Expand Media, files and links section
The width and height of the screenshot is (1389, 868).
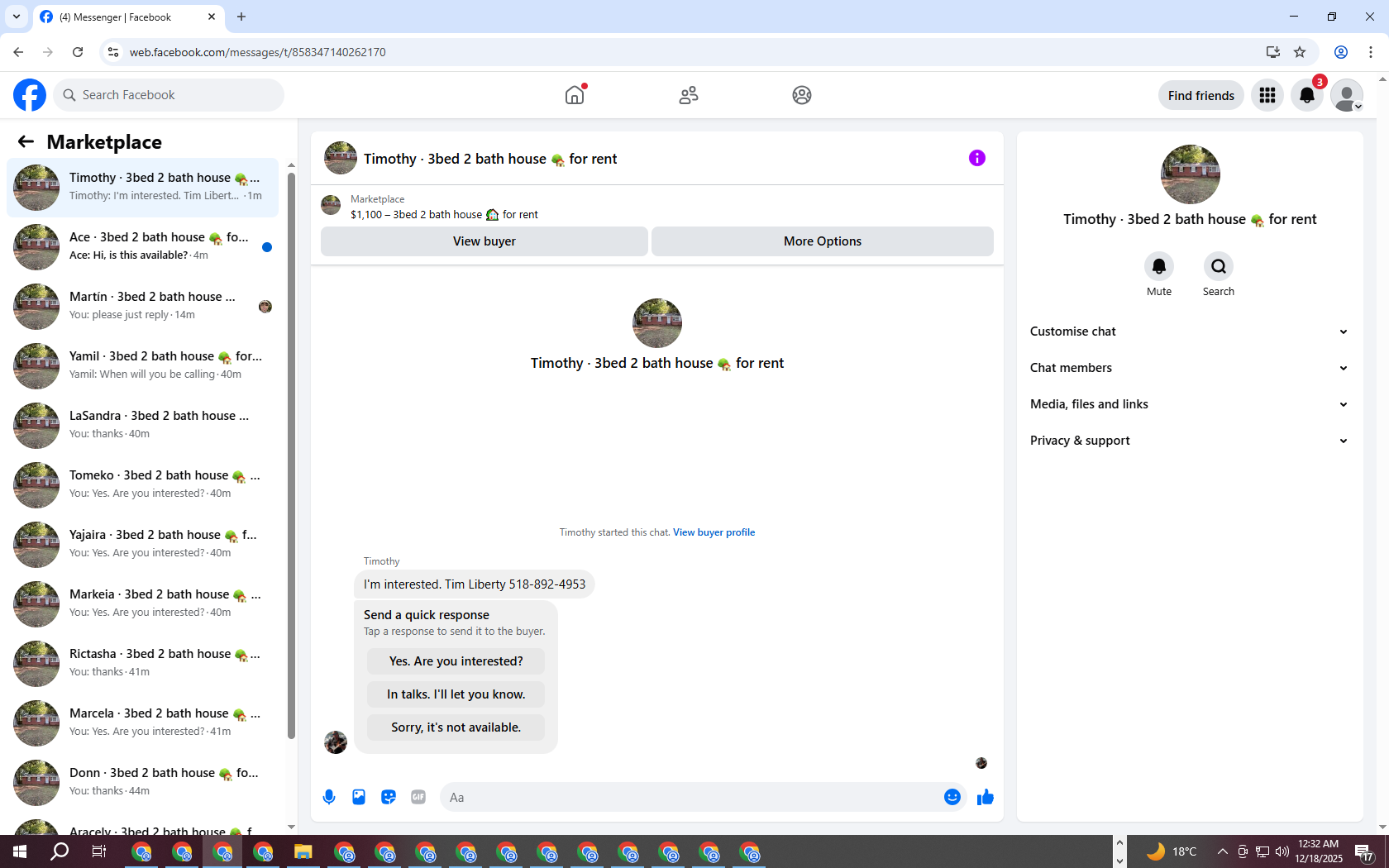tap(1190, 404)
